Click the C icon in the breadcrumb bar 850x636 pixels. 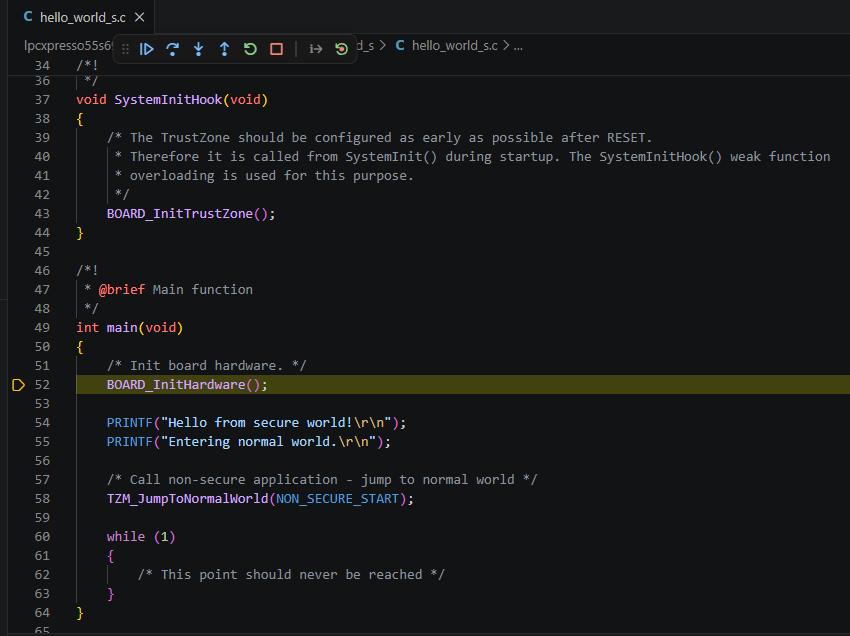pyautogui.click(x=400, y=45)
